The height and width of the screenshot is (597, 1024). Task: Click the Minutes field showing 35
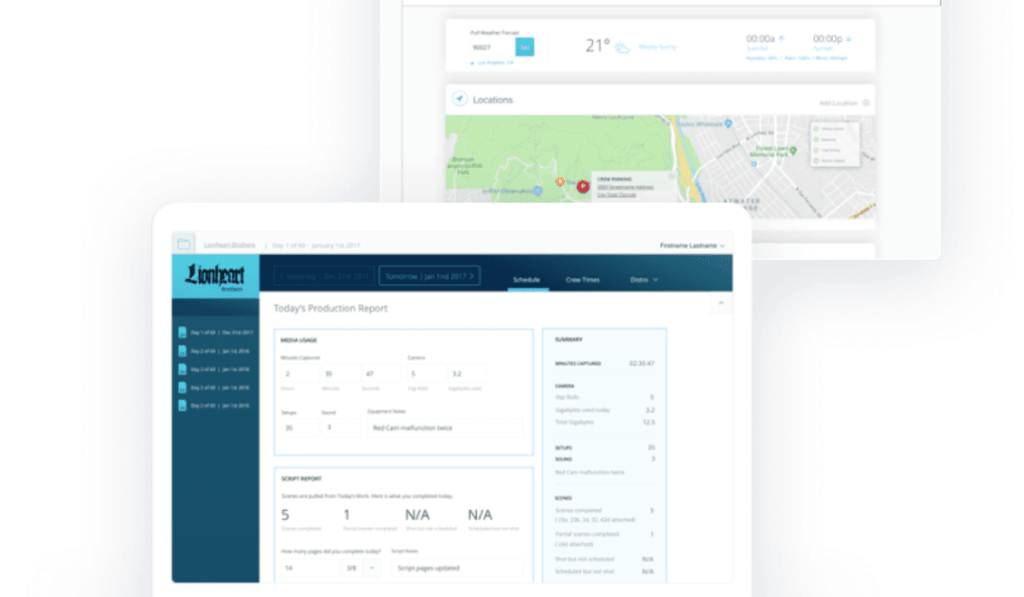point(340,374)
